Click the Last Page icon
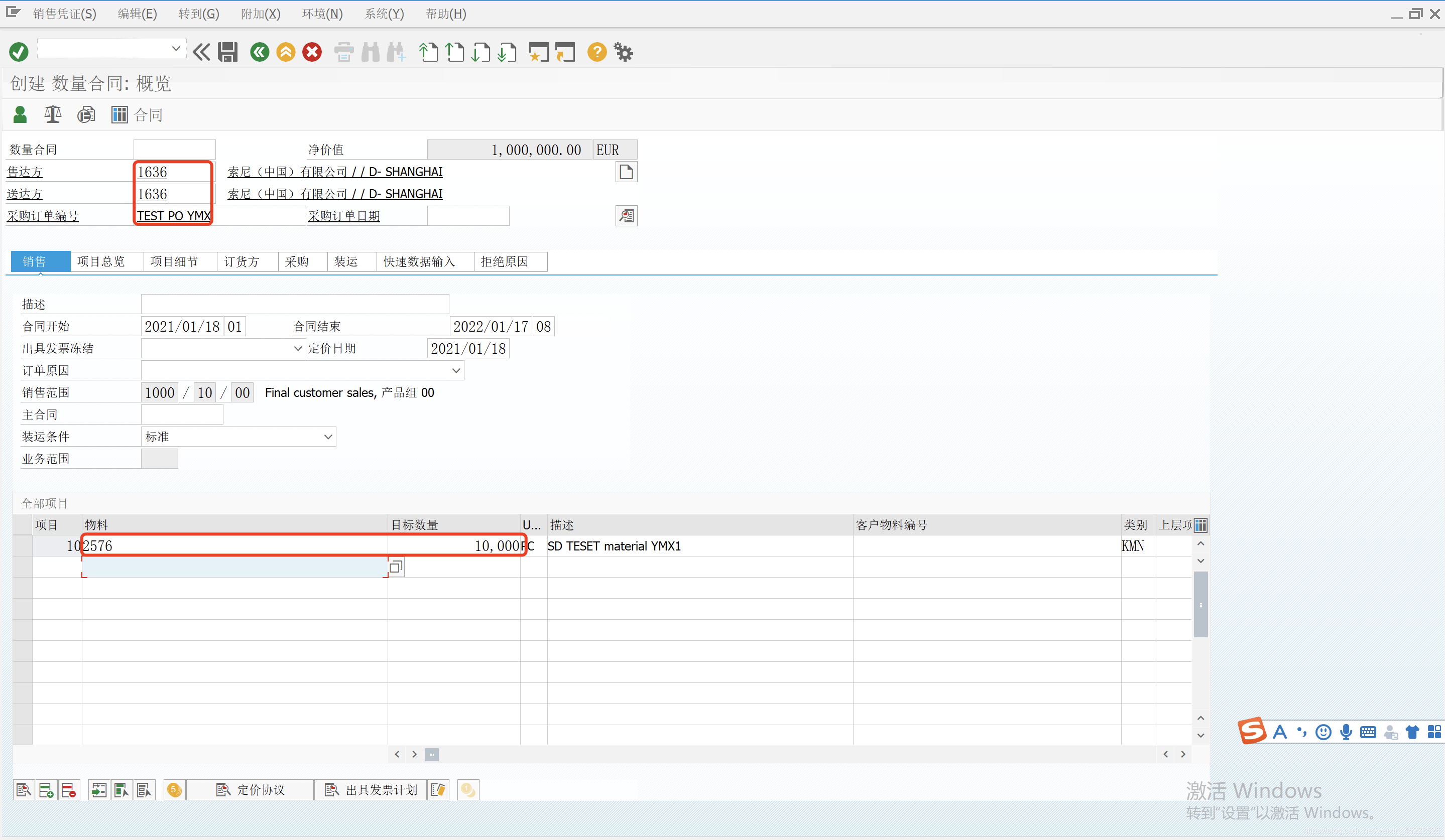 coord(507,52)
